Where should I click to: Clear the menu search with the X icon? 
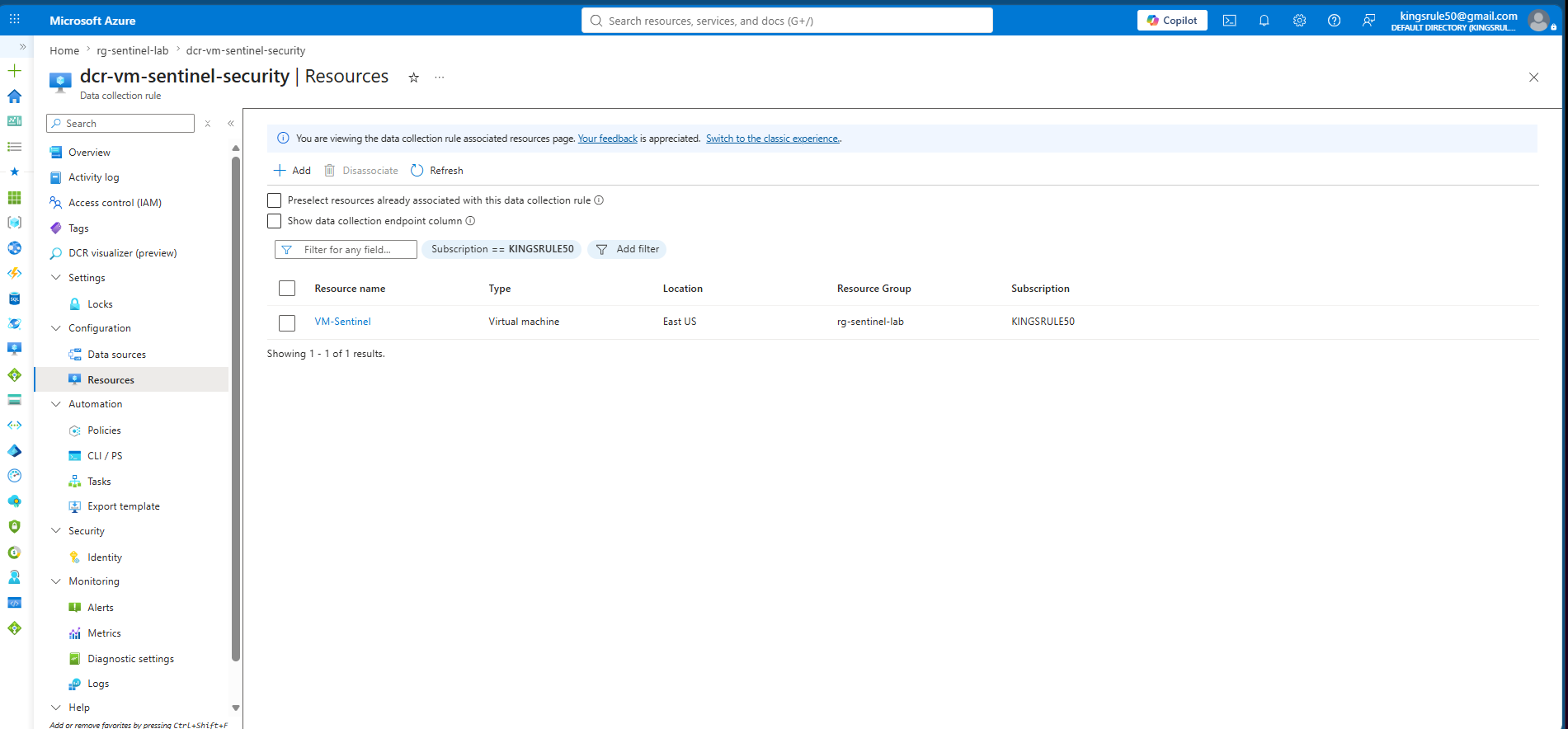click(x=208, y=124)
